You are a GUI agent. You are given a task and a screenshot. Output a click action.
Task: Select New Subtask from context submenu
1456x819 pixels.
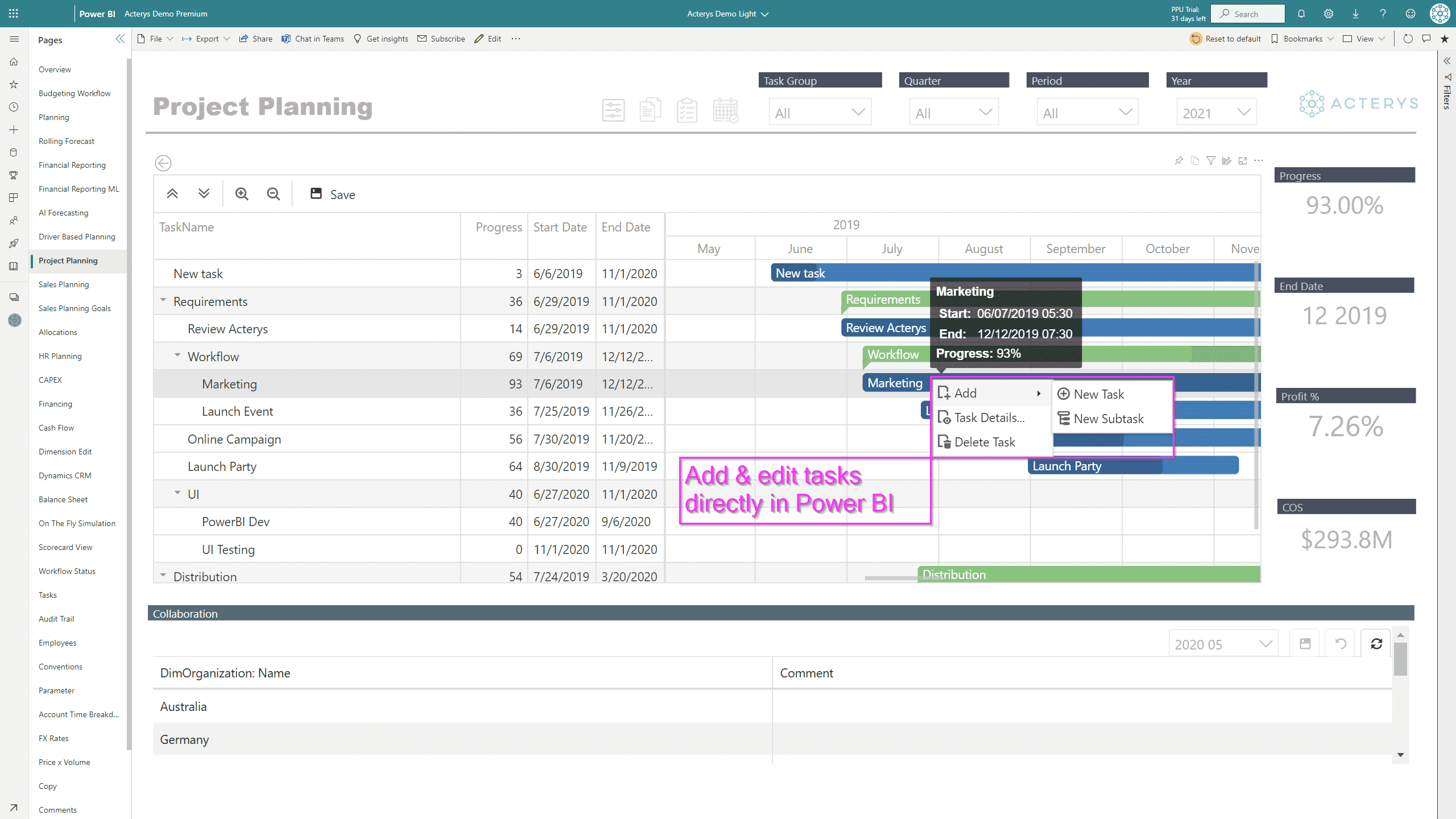point(1108,419)
